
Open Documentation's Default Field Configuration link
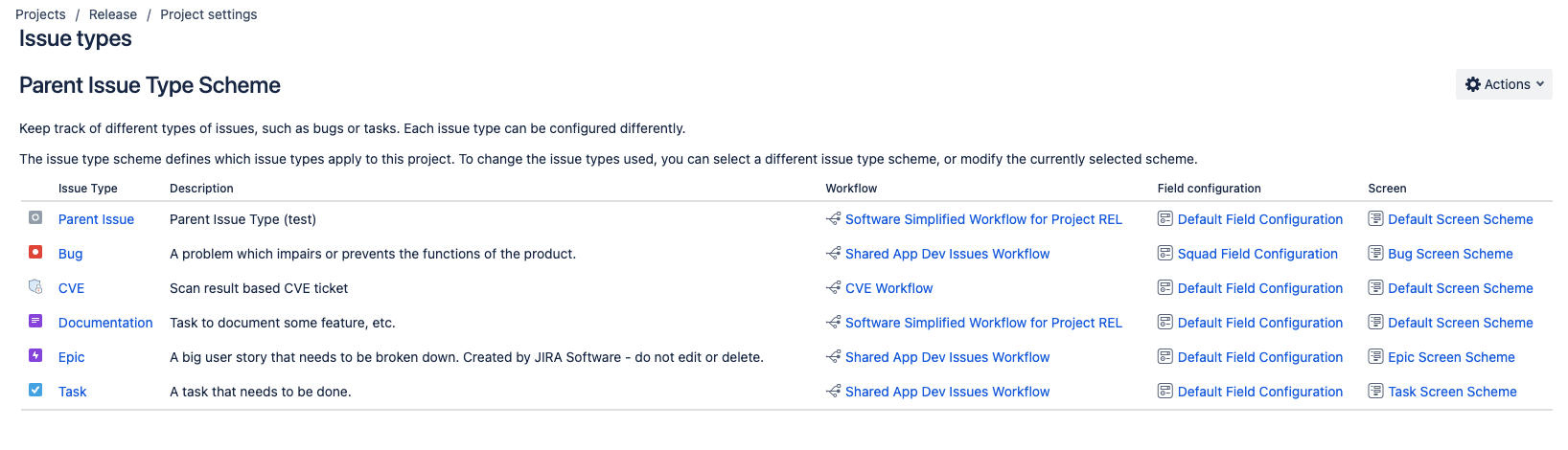[x=1260, y=323]
